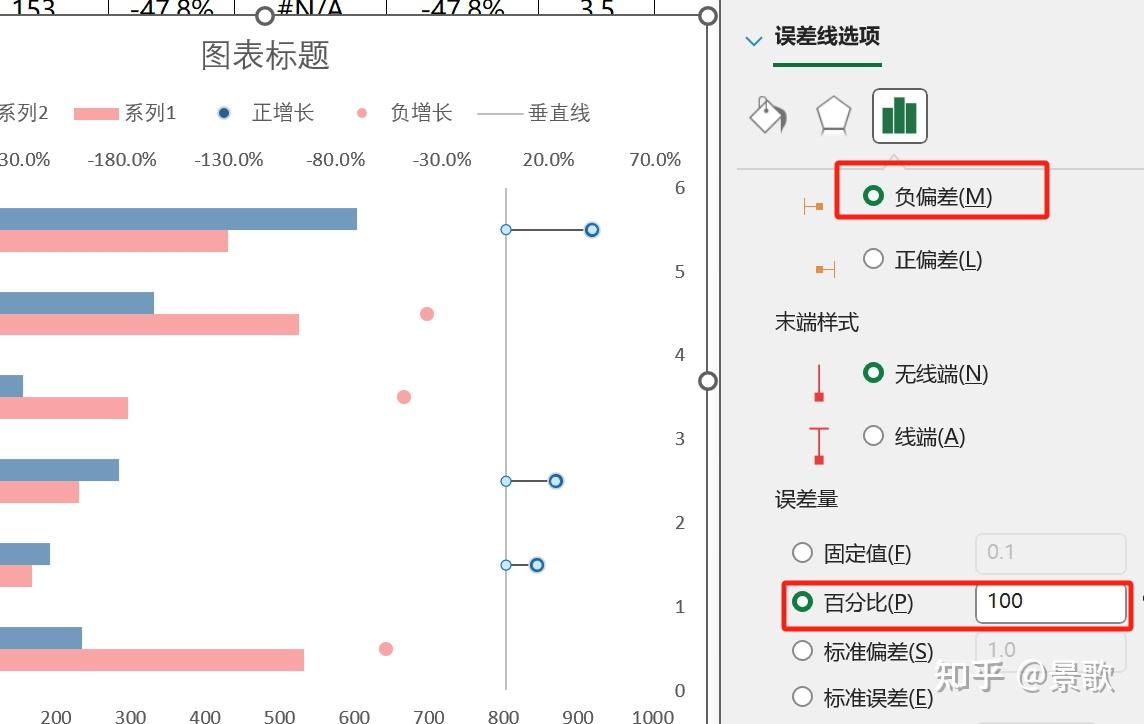Select the pink negative-growth marker near row 4
Viewport: 1144px width, 724px height.
pos(403,397)
